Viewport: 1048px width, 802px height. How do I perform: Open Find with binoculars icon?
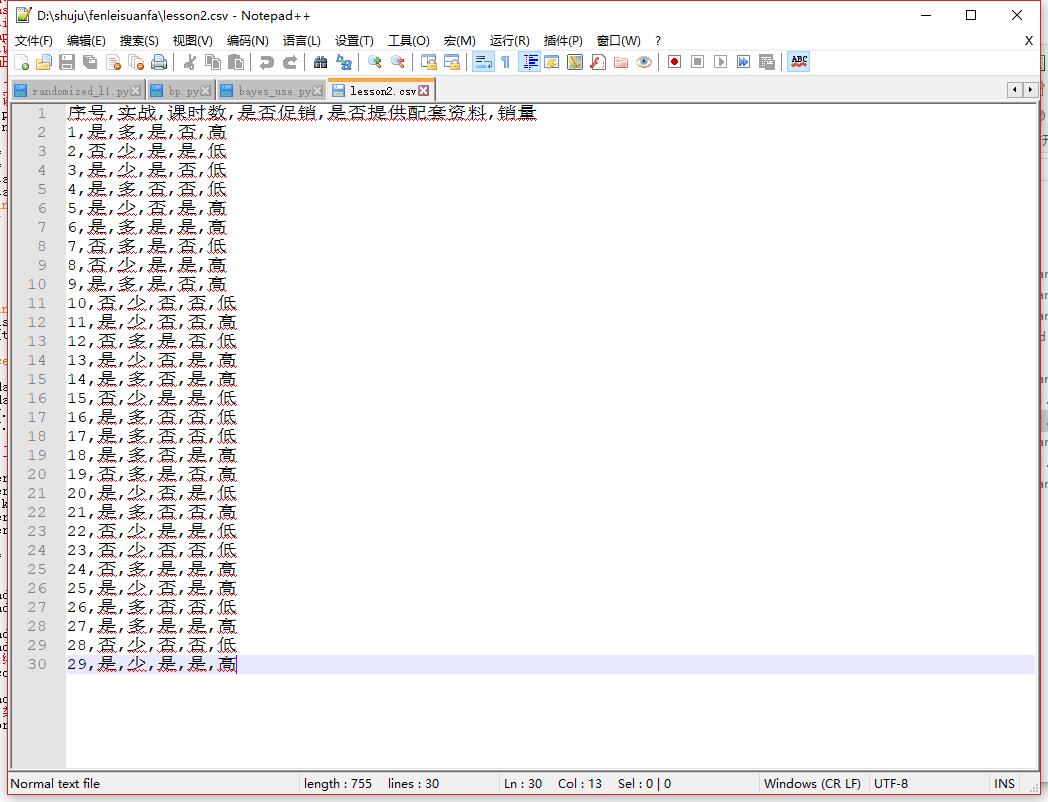[x=320, y=62]
